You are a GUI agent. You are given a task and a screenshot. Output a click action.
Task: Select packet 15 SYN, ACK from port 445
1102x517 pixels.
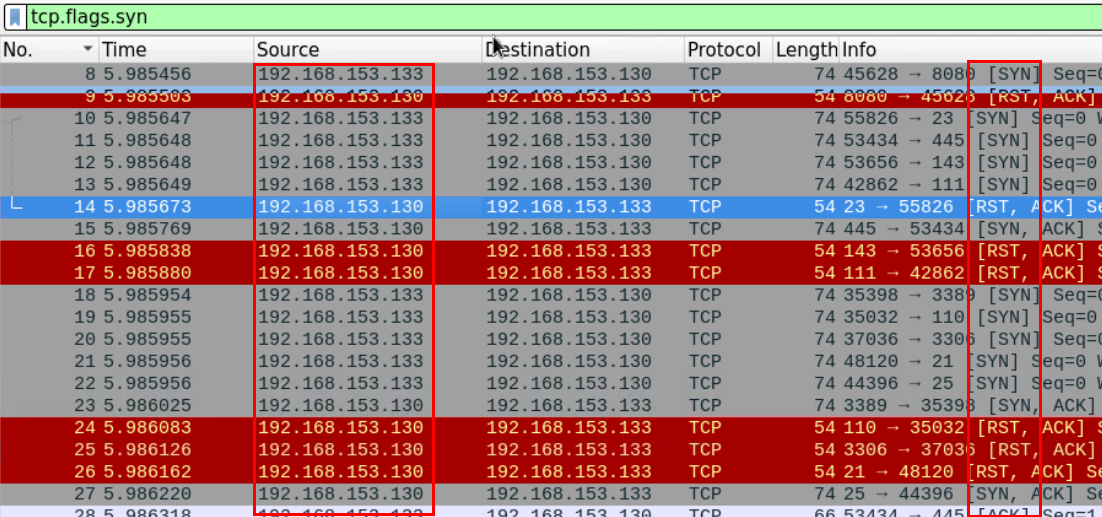[550, 229]
